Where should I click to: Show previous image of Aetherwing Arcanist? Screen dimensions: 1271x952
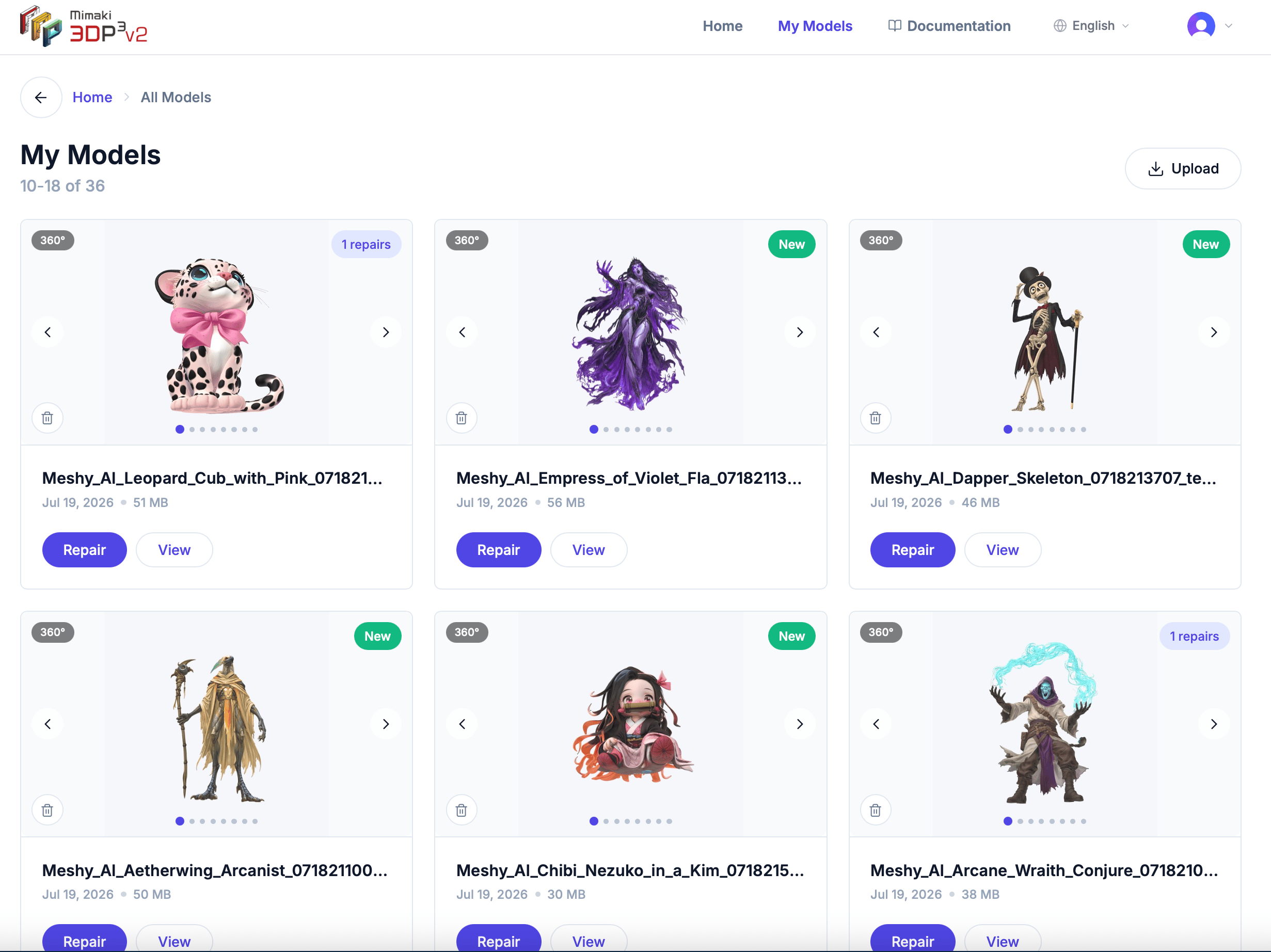47,724
